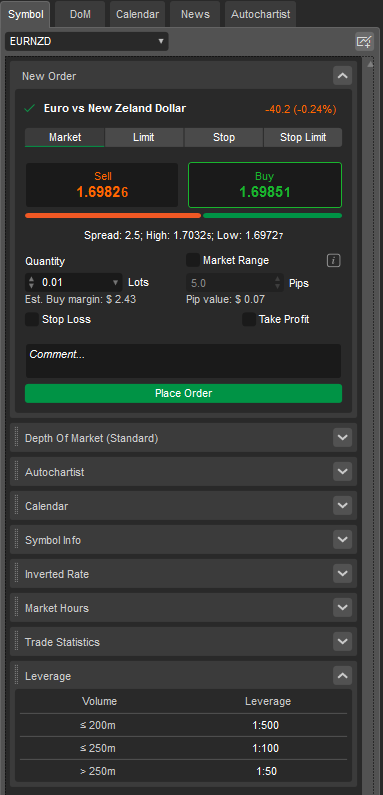
Task: Enable the Take Profit checkbox
Action: click(249, 319)
